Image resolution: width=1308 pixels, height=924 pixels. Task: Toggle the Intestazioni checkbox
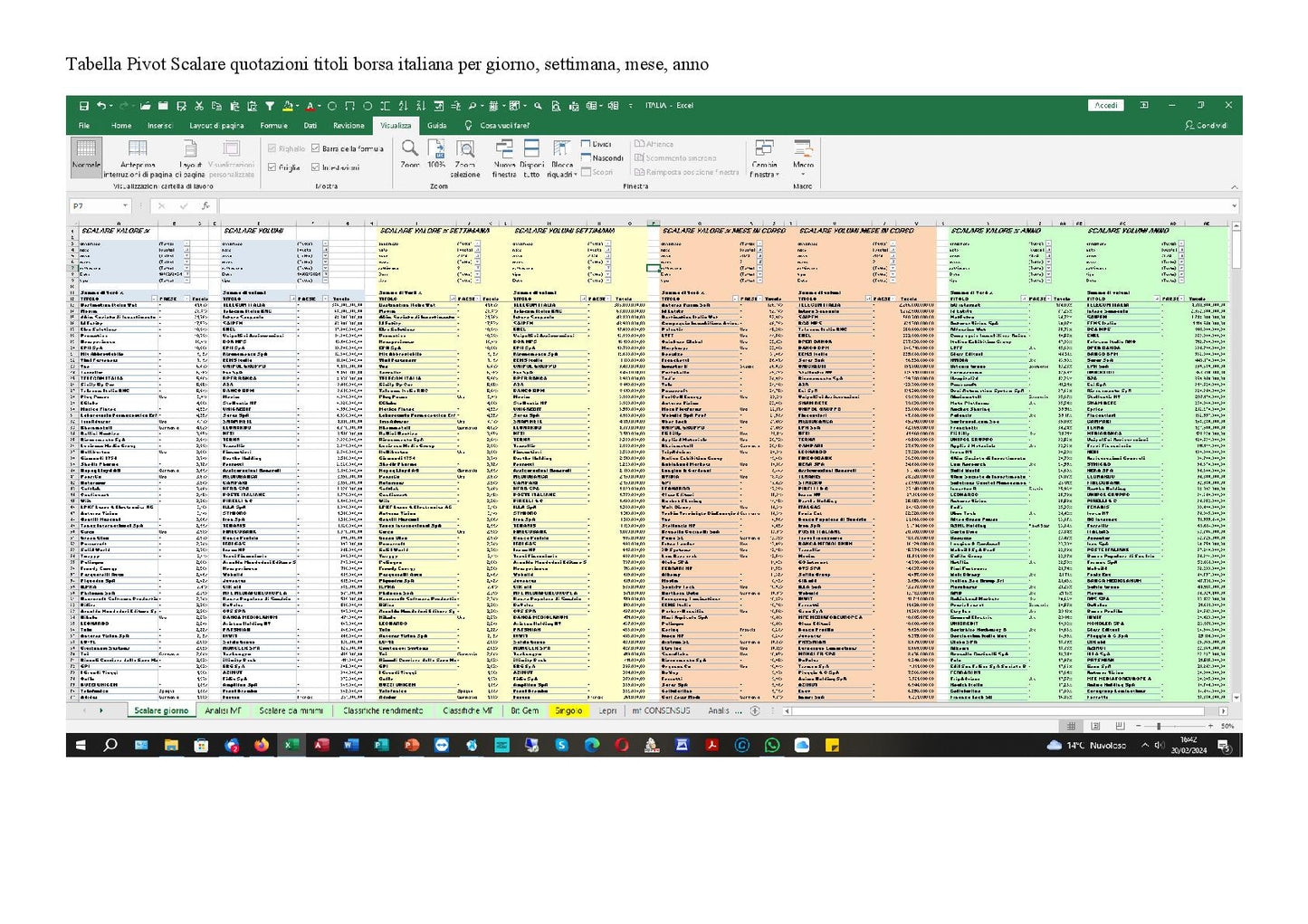tap(315, 167)
